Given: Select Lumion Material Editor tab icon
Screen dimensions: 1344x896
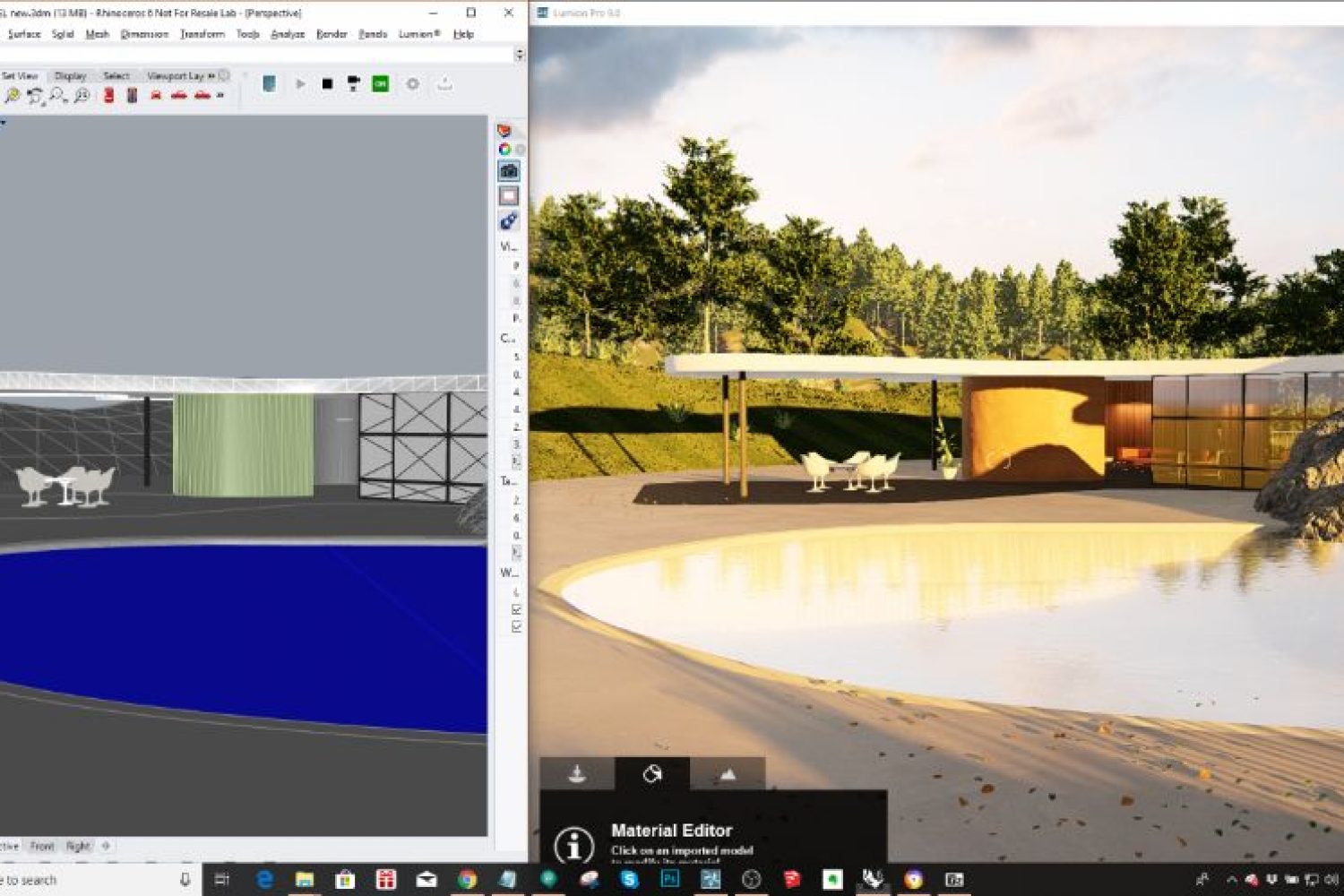Looking at the screenshot, I should tap(652, 774).
